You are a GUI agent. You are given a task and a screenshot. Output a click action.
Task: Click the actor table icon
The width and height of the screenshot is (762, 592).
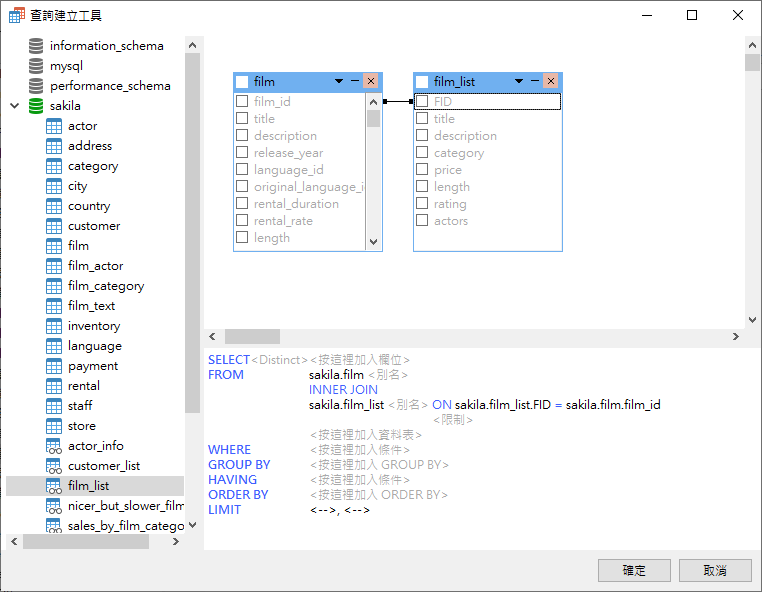click(54, 126)
